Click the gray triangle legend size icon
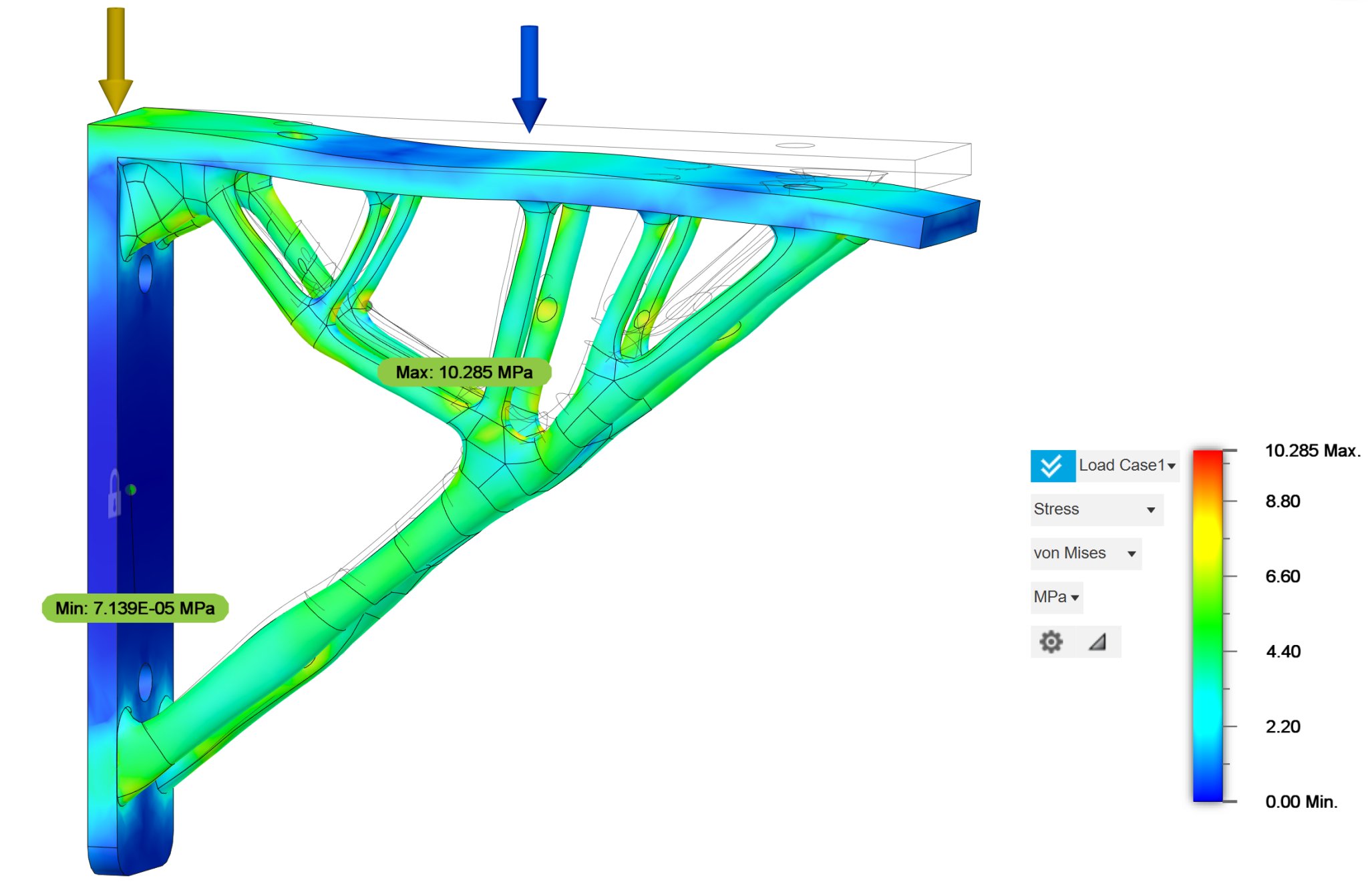Screen dimensions: 1368x896 pyautogui.click(x=1097, y=642)
